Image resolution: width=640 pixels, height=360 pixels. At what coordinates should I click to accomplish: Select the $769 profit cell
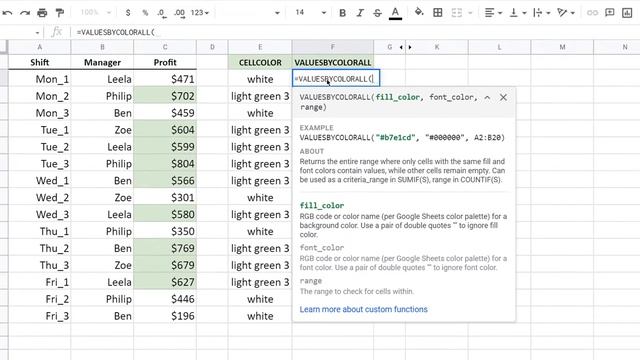[165, 248]
